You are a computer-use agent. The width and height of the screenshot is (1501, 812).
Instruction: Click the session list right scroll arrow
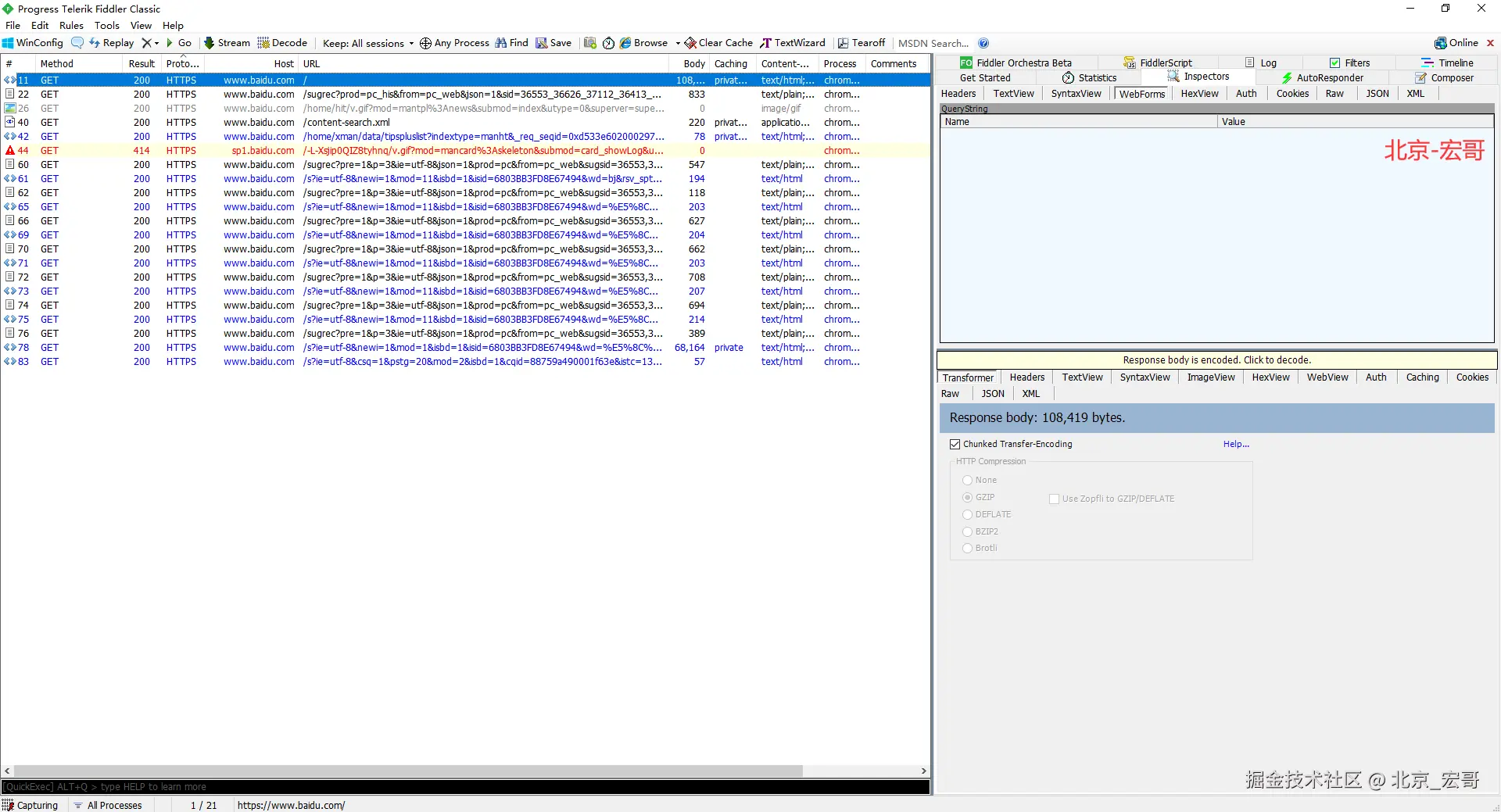[x=923, y=771]
